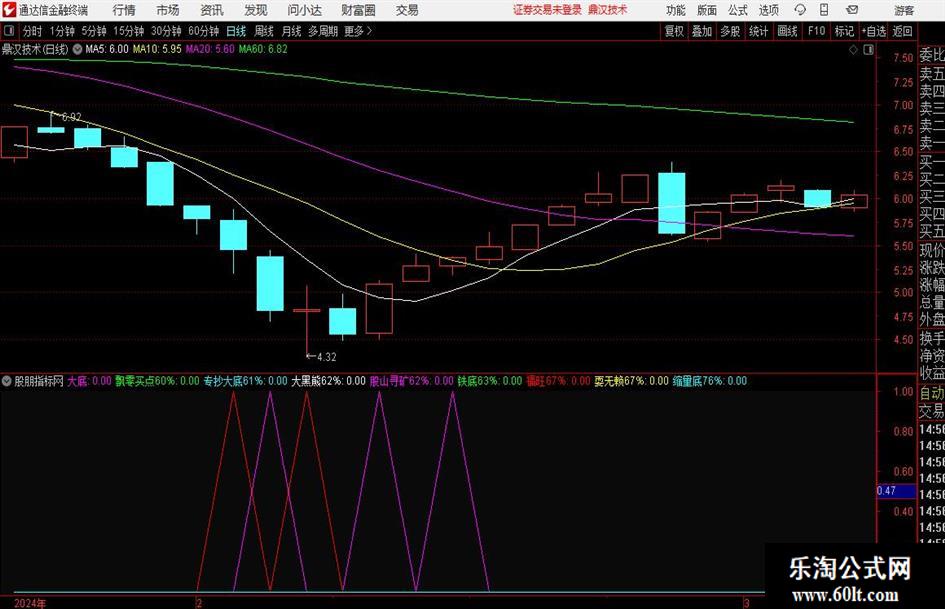Switch to 30分钟 period
This screenshot has width=945, height=609.
(x=166, y=31)
